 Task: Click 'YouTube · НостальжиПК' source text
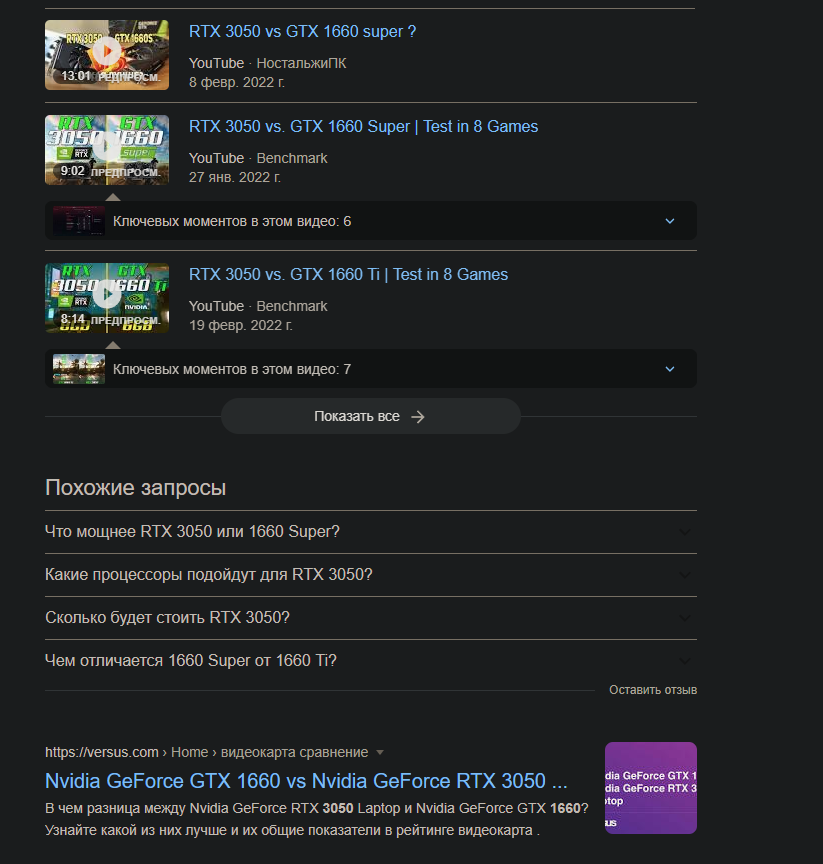(268, 63)
